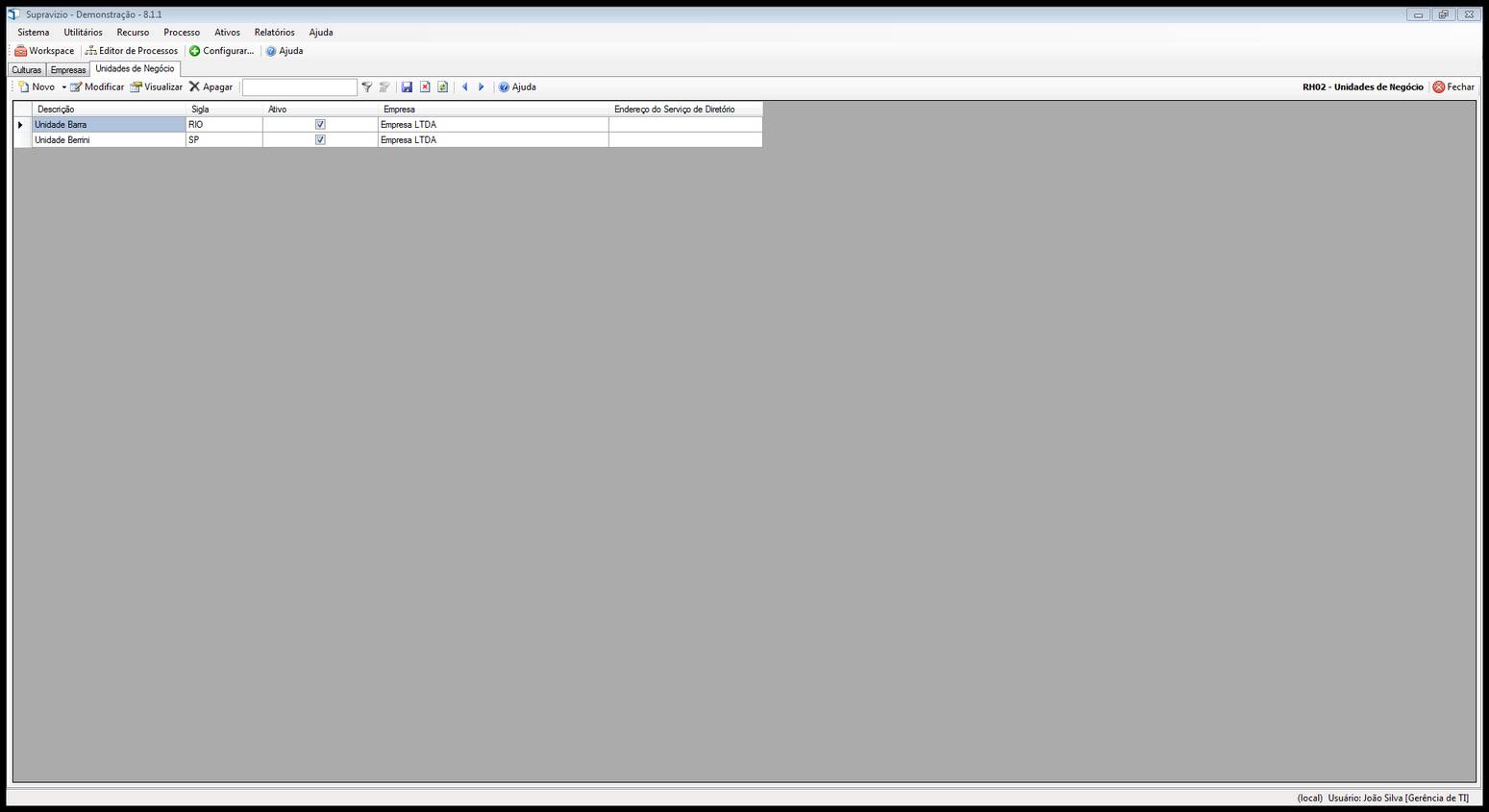This screenshot has width=1489, height=812.
Task: Open the Utilitários menu
Action: (x=84, y=32)
